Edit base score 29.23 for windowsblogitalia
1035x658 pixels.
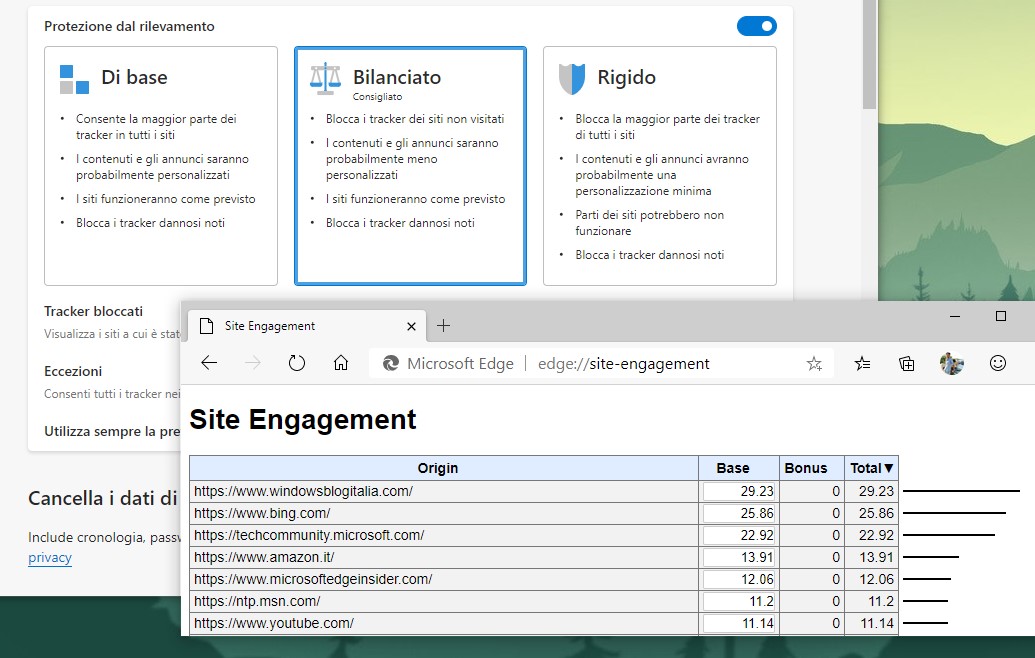click(x=739, y=492)
